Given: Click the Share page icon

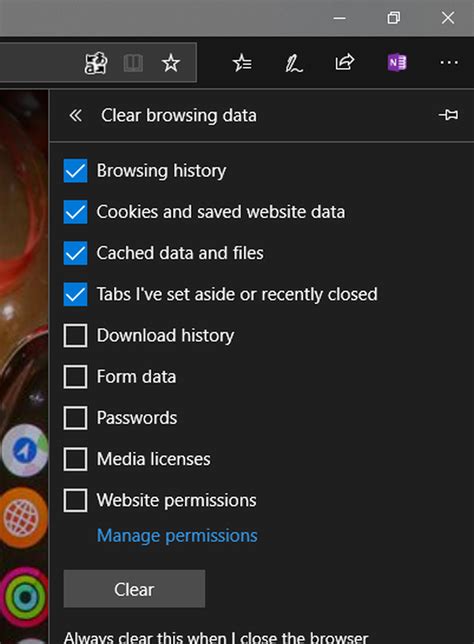Looking at the screenshot, I should (x=345, y=62).
